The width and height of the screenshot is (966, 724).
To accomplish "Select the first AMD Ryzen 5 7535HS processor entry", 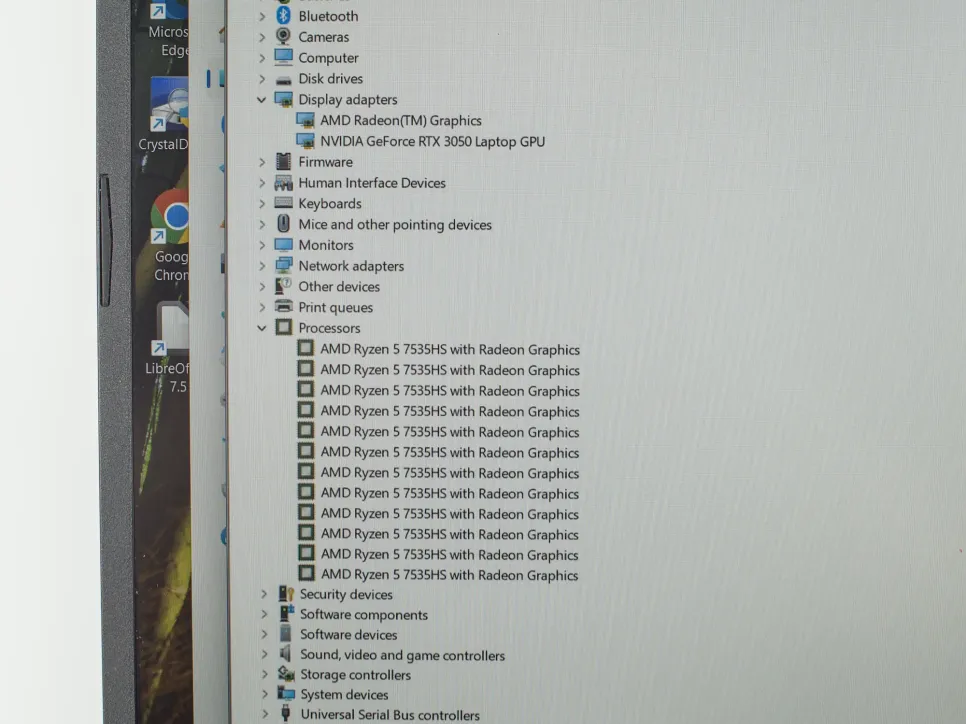I will 449,350.
